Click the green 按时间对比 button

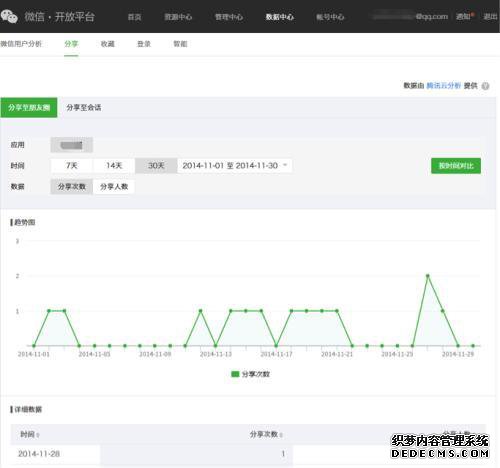coord(456,166)
